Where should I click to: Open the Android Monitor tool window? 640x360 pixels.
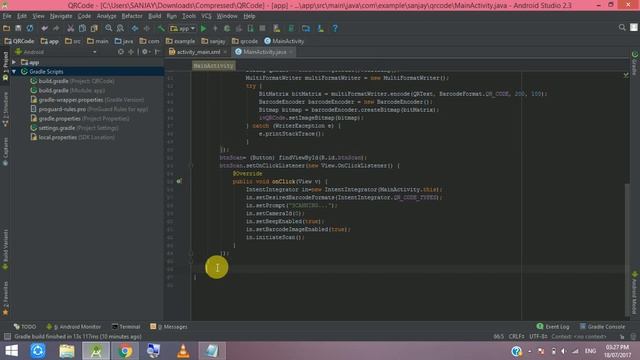pos(73,327)
